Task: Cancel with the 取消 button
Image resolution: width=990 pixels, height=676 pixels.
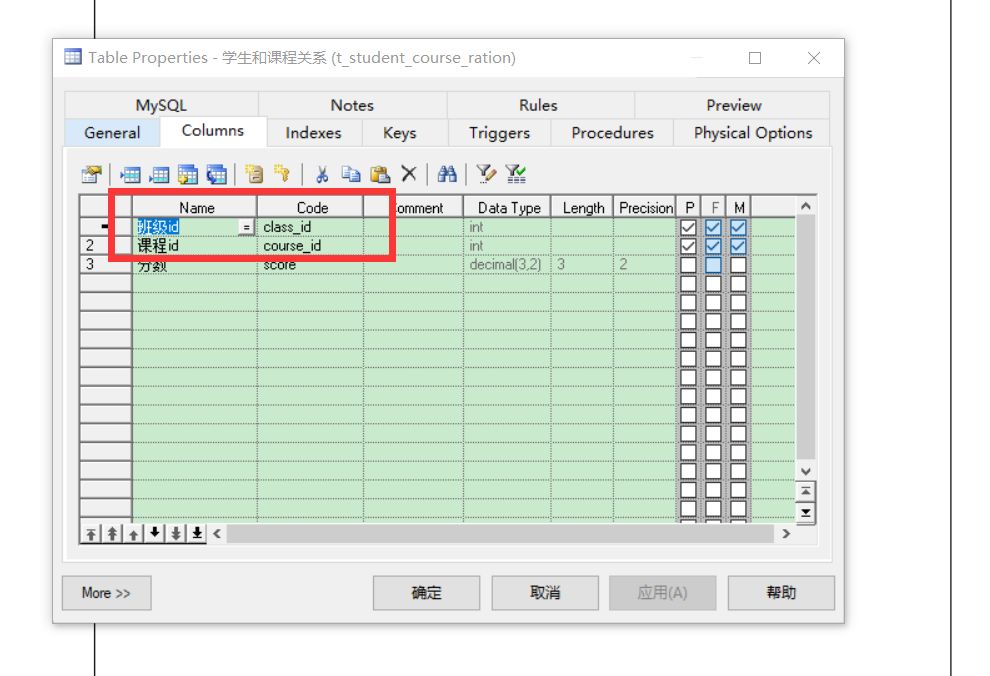Action: [545, 593]
